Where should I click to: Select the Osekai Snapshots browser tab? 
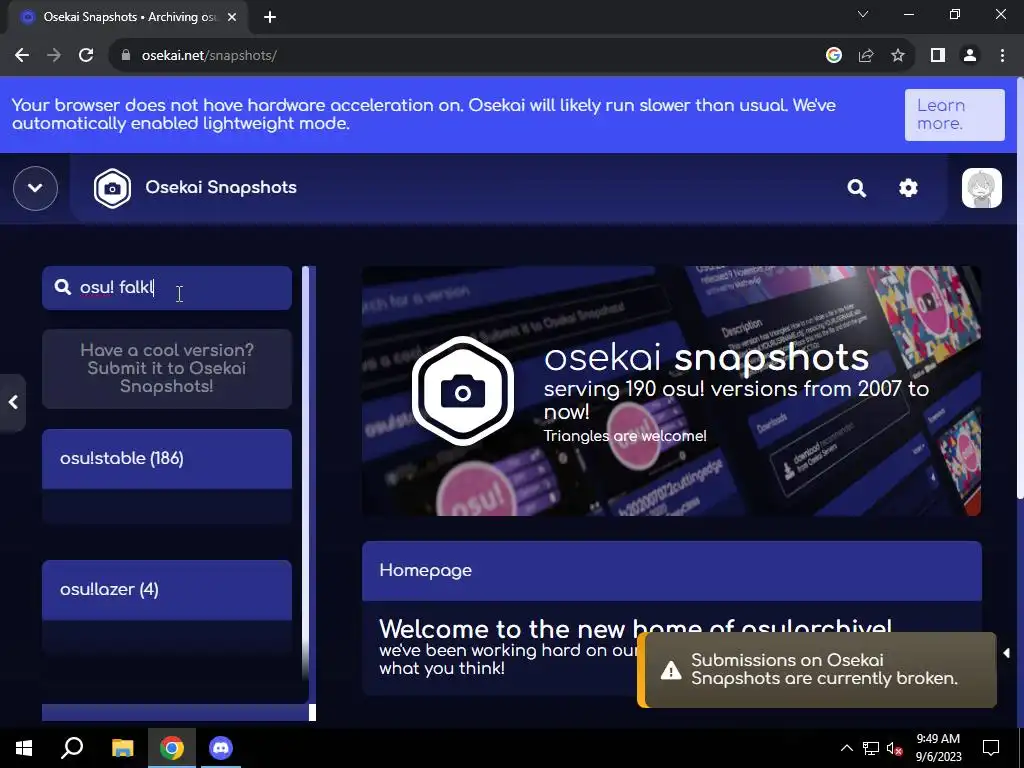click(128, 17)
